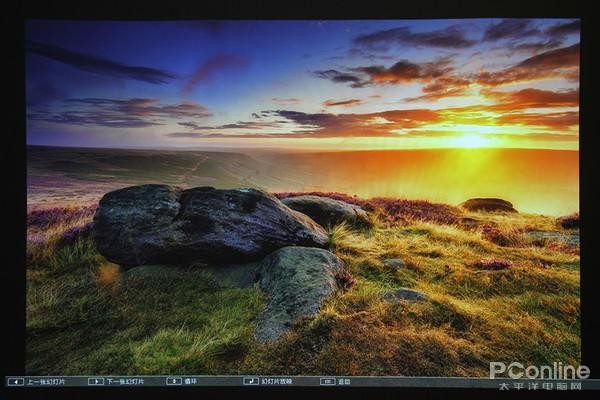Click the large dark boulder in photo

tap(200, 225)
